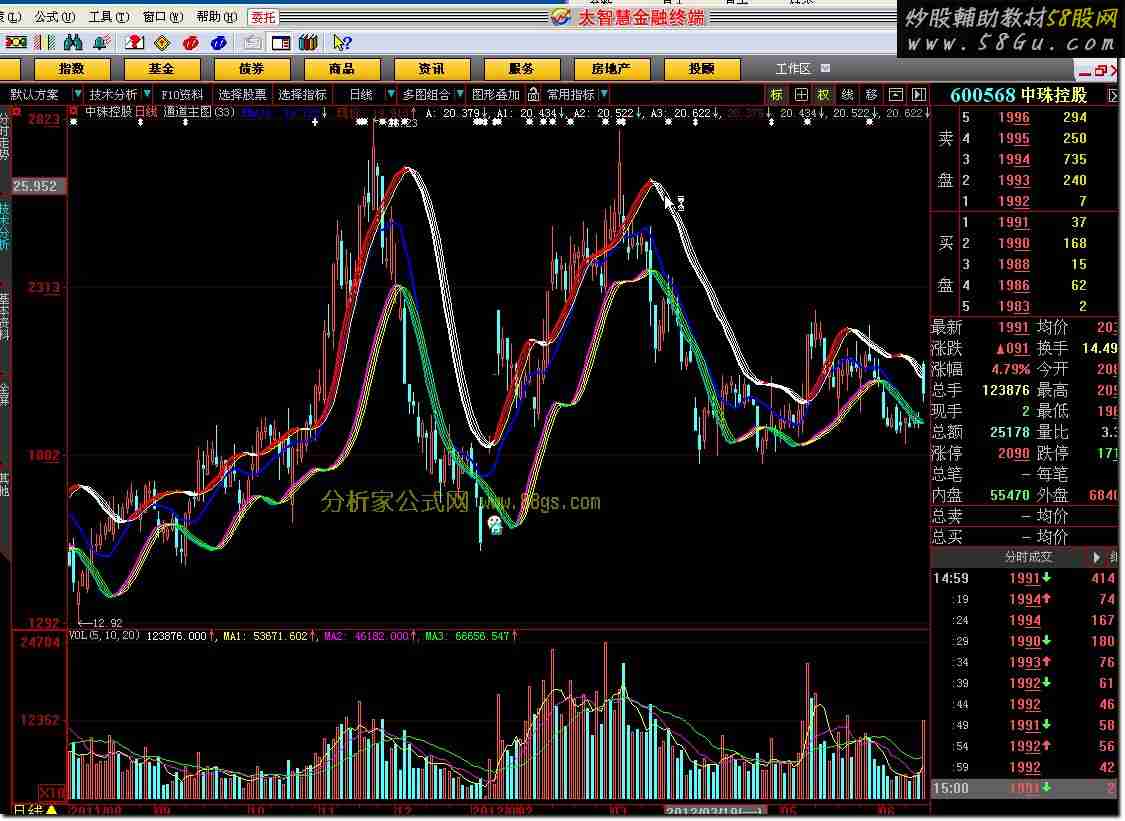
Task: Click the 600568 中珠控股 stock title
Action: click(1019, 95)
